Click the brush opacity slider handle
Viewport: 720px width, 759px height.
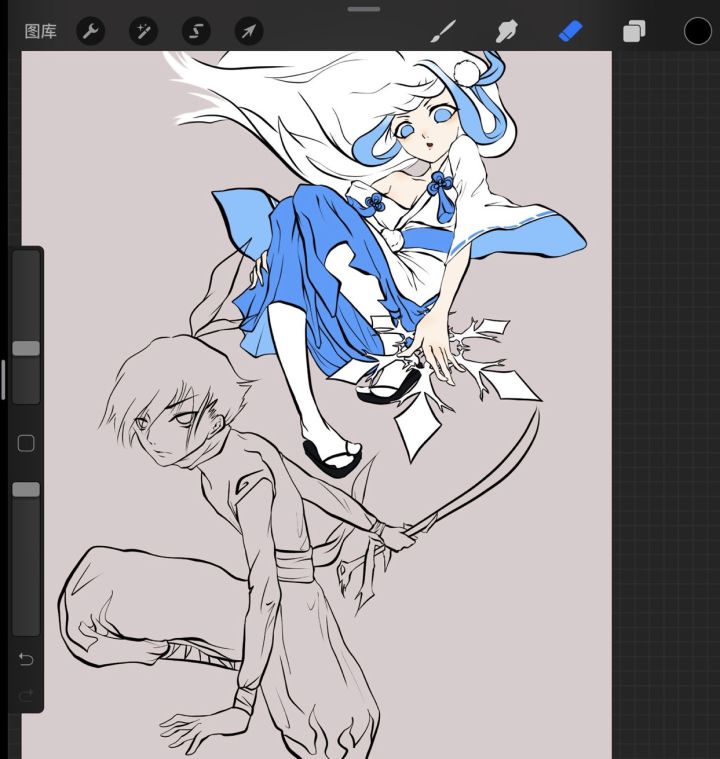tap(26, 489)
